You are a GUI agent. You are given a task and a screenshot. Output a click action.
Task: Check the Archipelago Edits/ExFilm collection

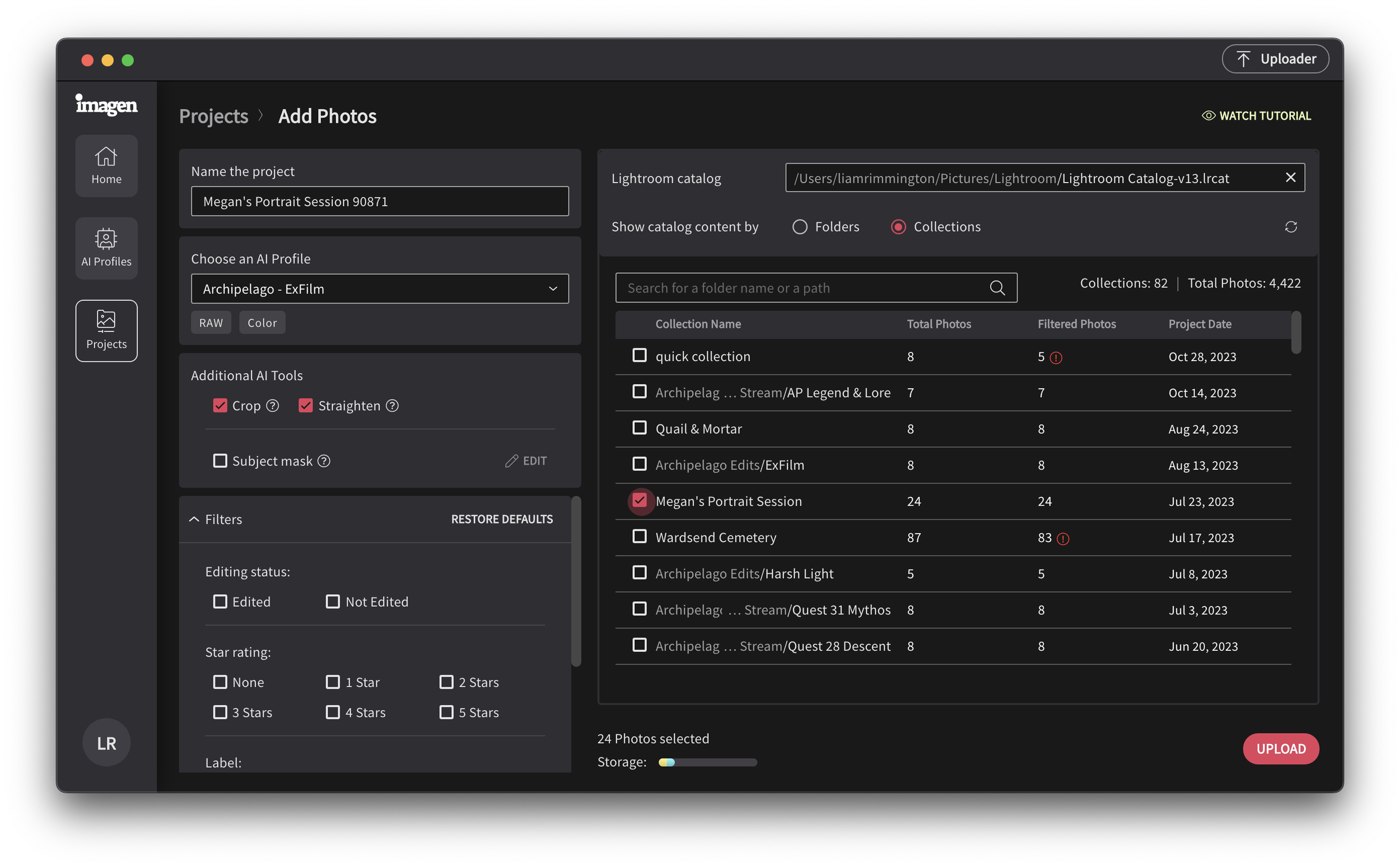pos(639,464)
